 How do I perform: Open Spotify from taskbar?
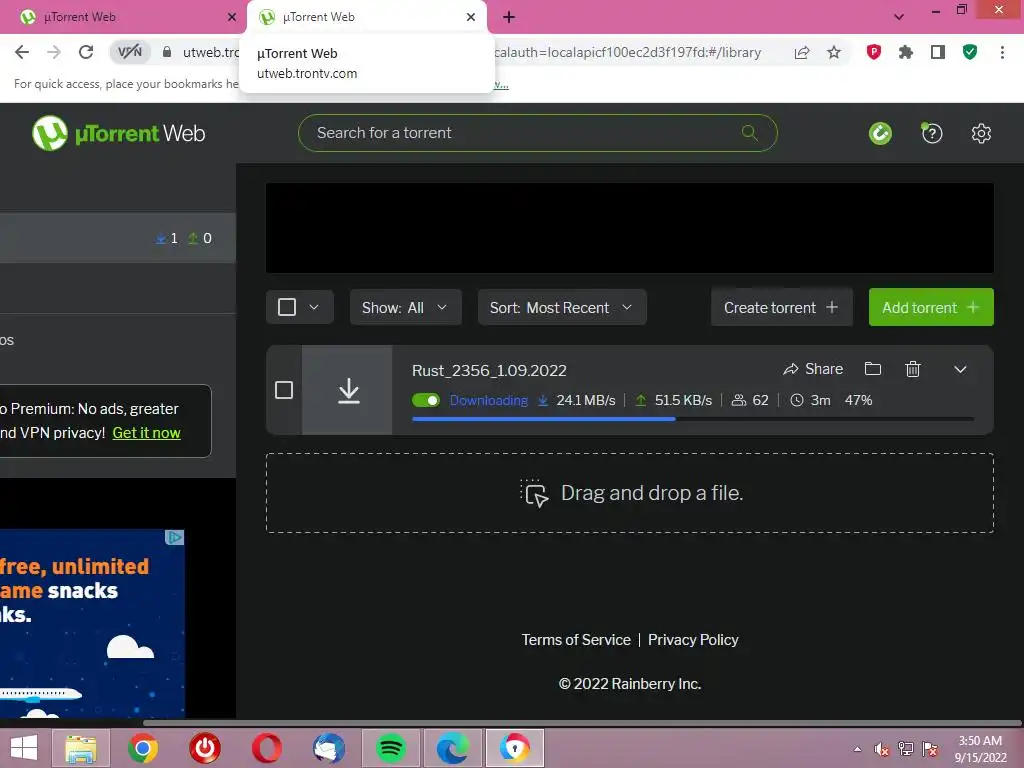point(391,748)
